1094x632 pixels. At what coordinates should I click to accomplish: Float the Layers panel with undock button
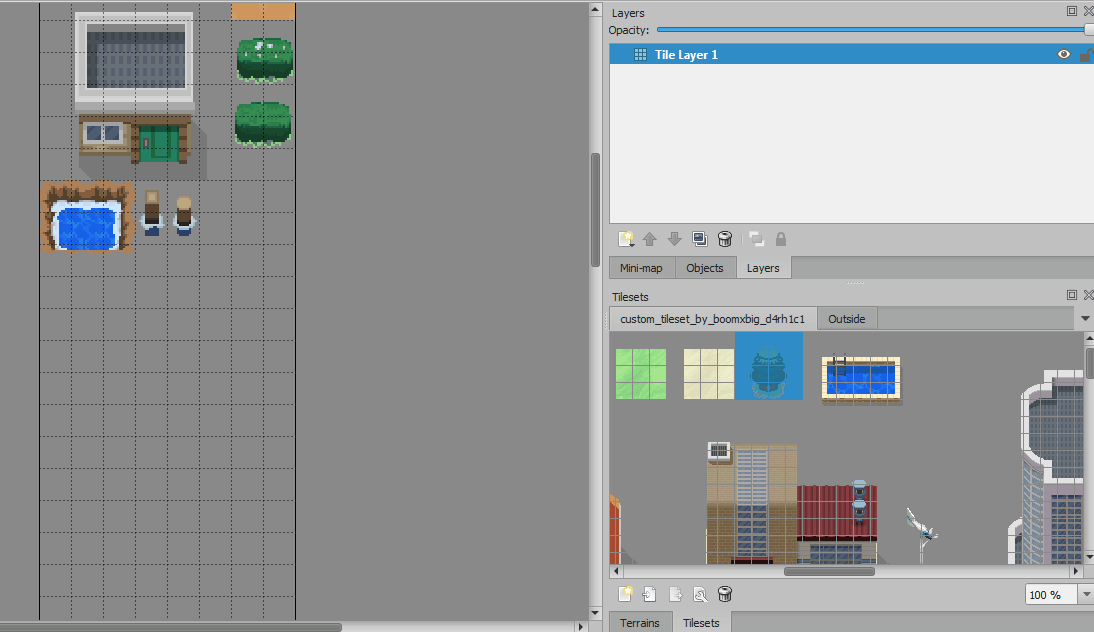click(1072, 11)
